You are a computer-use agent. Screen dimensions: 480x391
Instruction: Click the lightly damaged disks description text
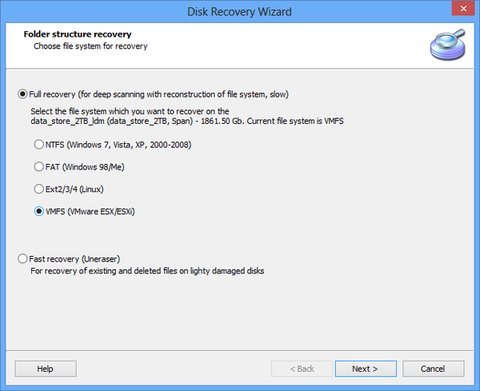147,271
